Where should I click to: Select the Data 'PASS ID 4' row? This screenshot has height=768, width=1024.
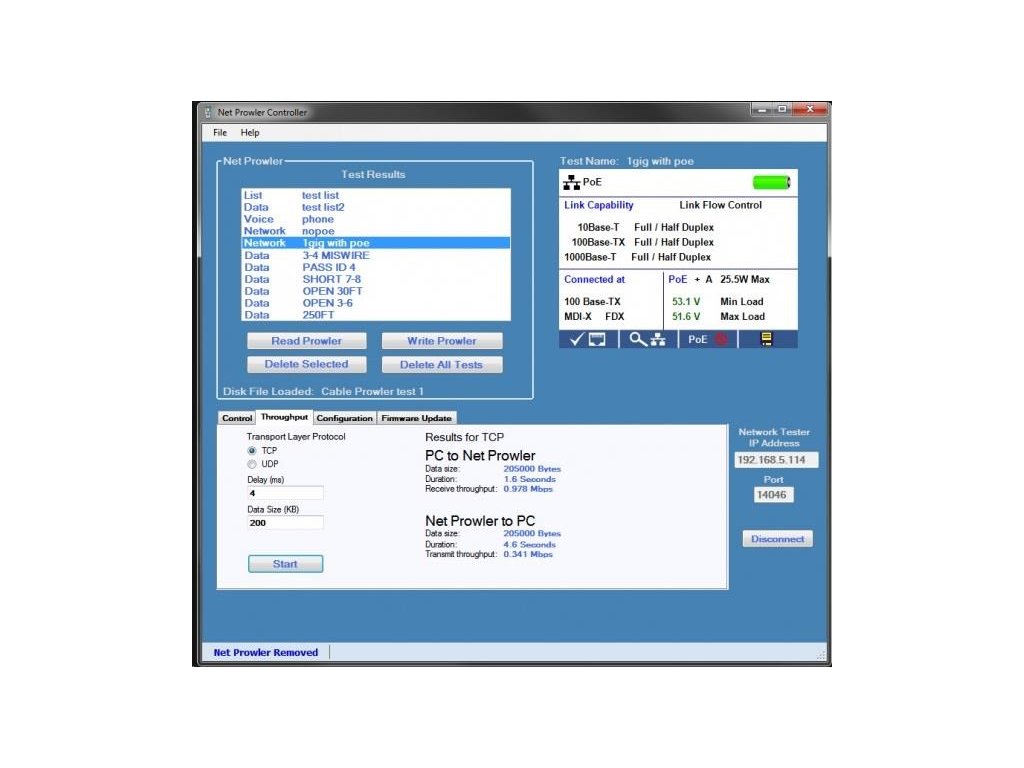pos(376,267)
